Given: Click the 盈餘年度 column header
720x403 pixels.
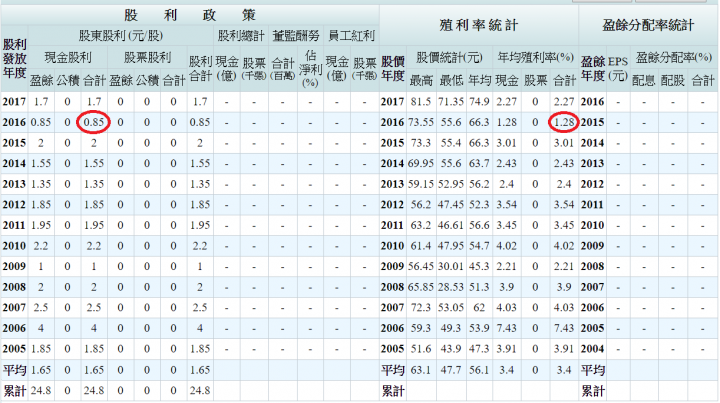Looking at the screenshot, I should [592, 68].
